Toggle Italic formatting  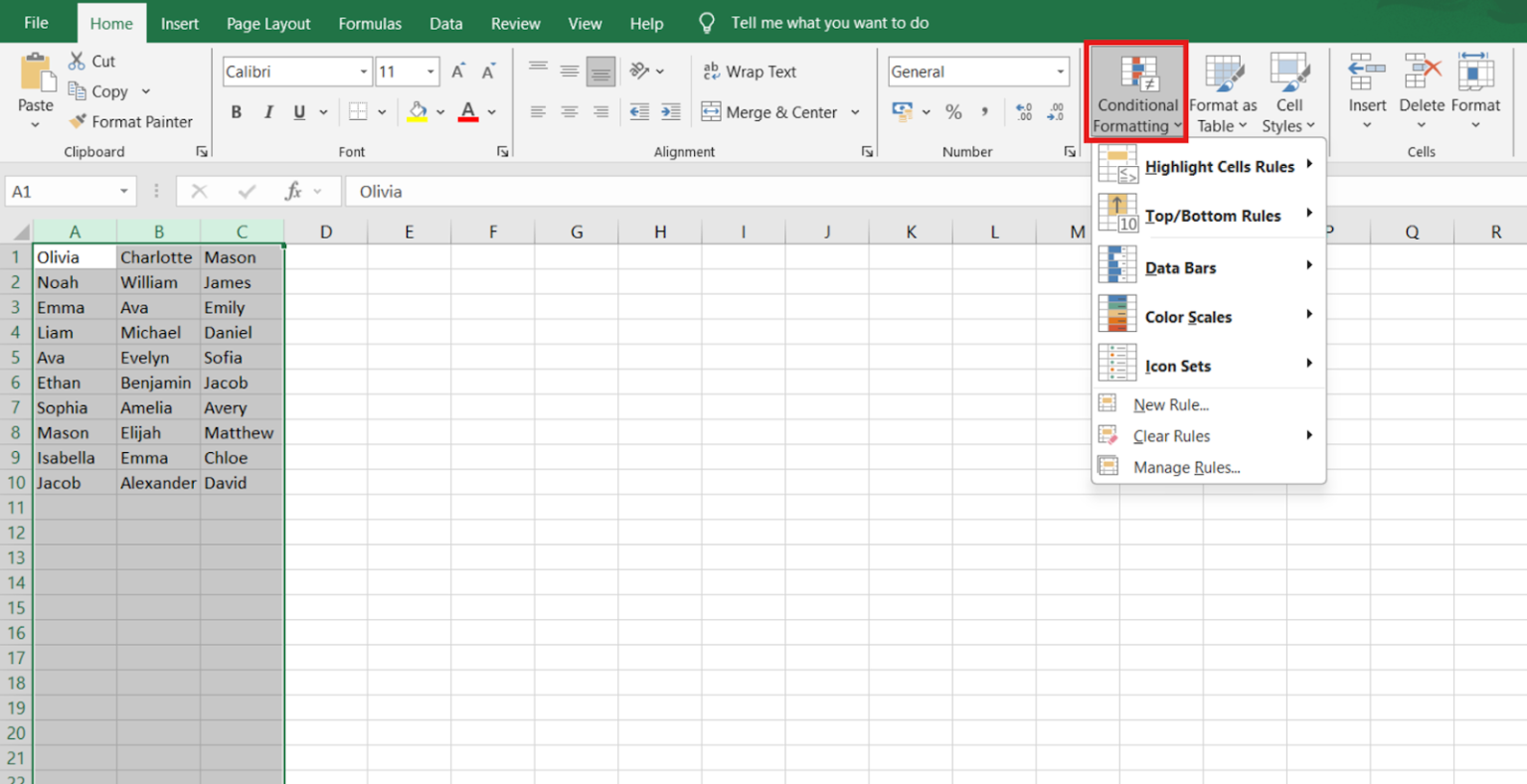(x=268, y=112)
